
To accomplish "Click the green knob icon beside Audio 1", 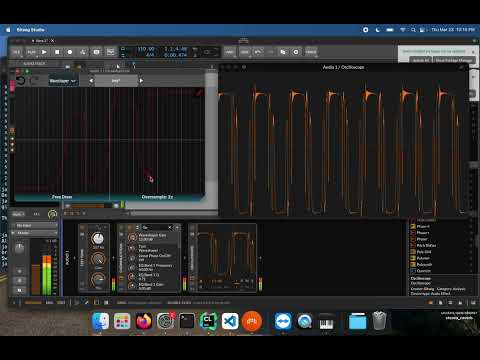I will [52, 214].
